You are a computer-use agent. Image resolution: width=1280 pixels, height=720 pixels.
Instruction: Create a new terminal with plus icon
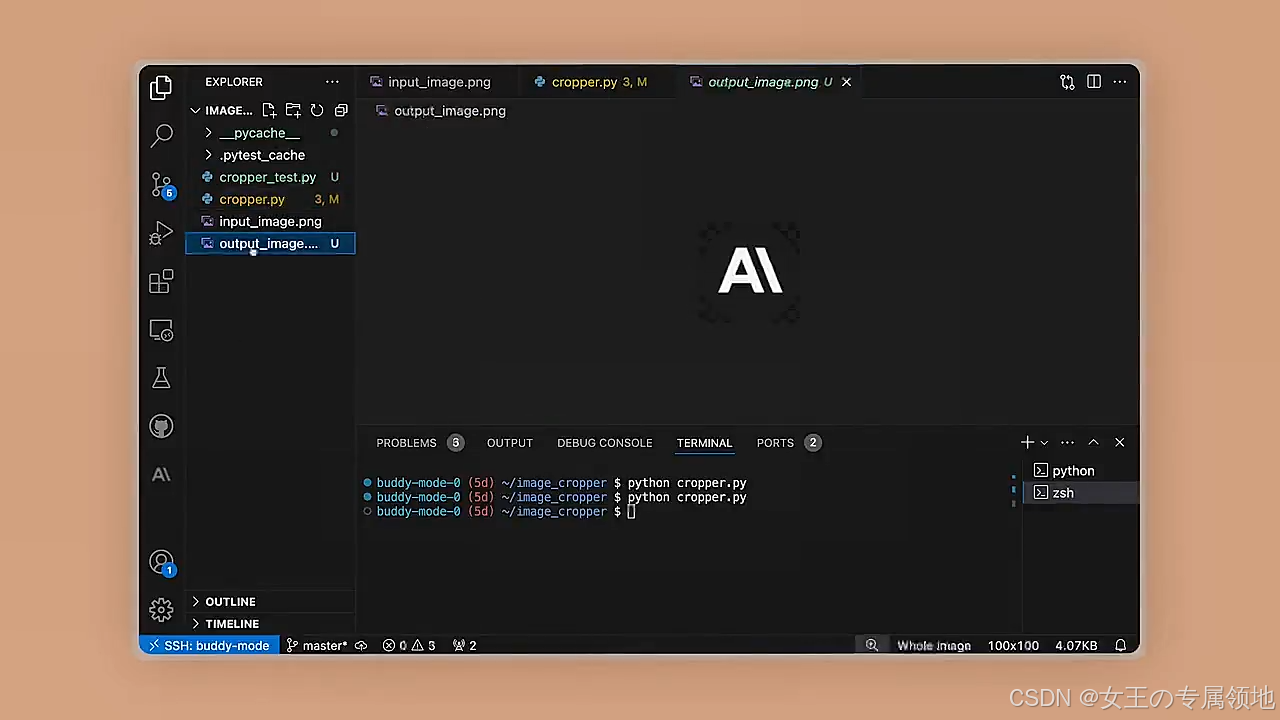tap(1027, 442)
